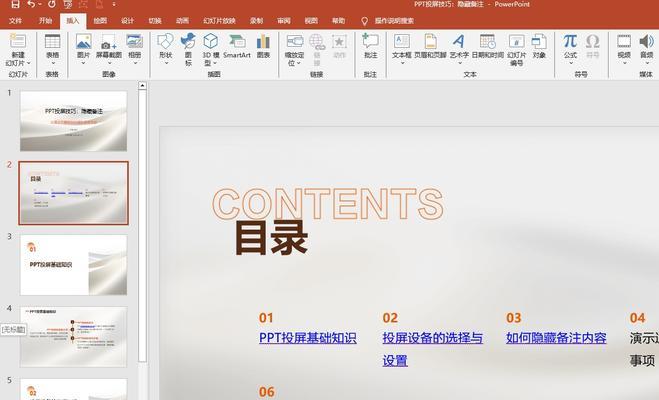Follow the 投屏设备的选择与设置 hyperlink

coord(432,349)
